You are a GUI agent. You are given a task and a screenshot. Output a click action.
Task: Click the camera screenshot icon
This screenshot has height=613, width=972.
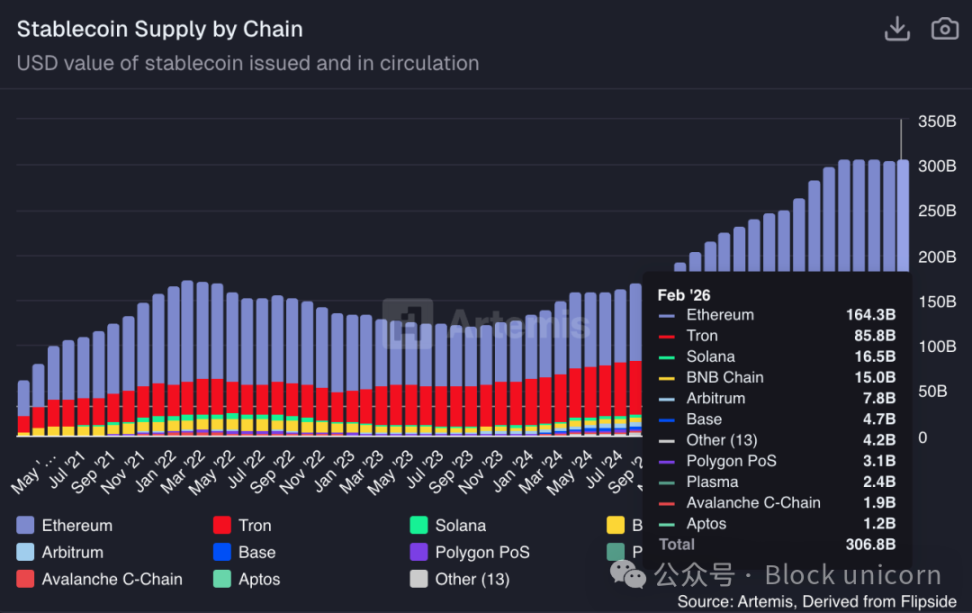(944, 29)
